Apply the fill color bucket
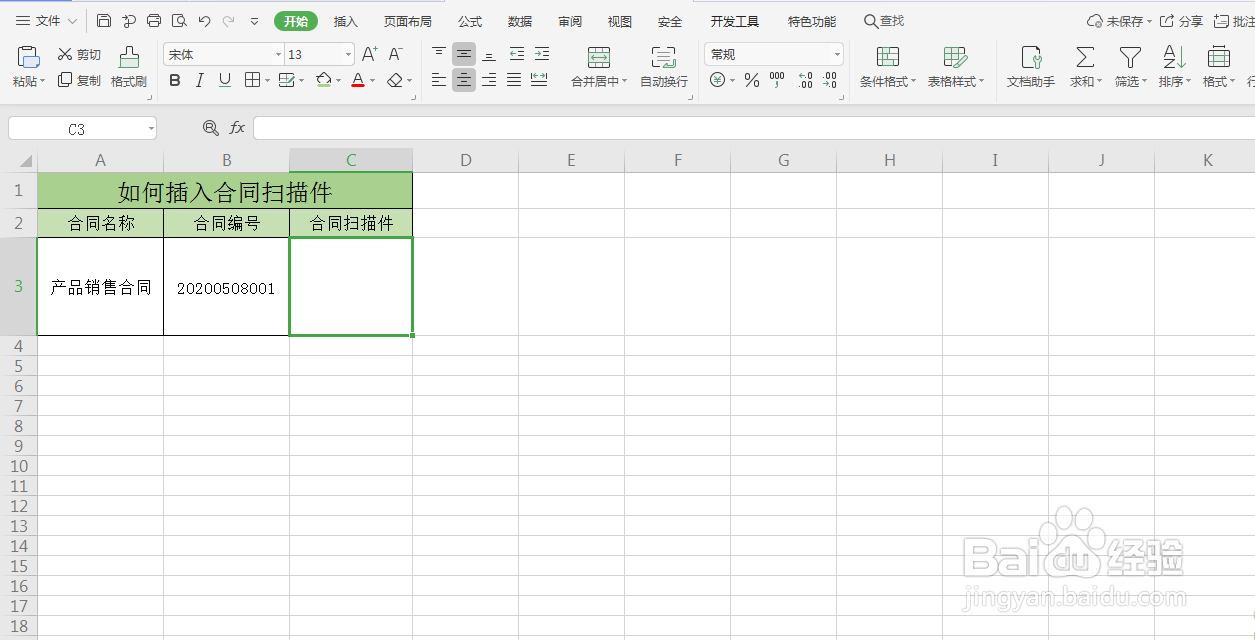1255x640 pixels. [x=323, y=80]
